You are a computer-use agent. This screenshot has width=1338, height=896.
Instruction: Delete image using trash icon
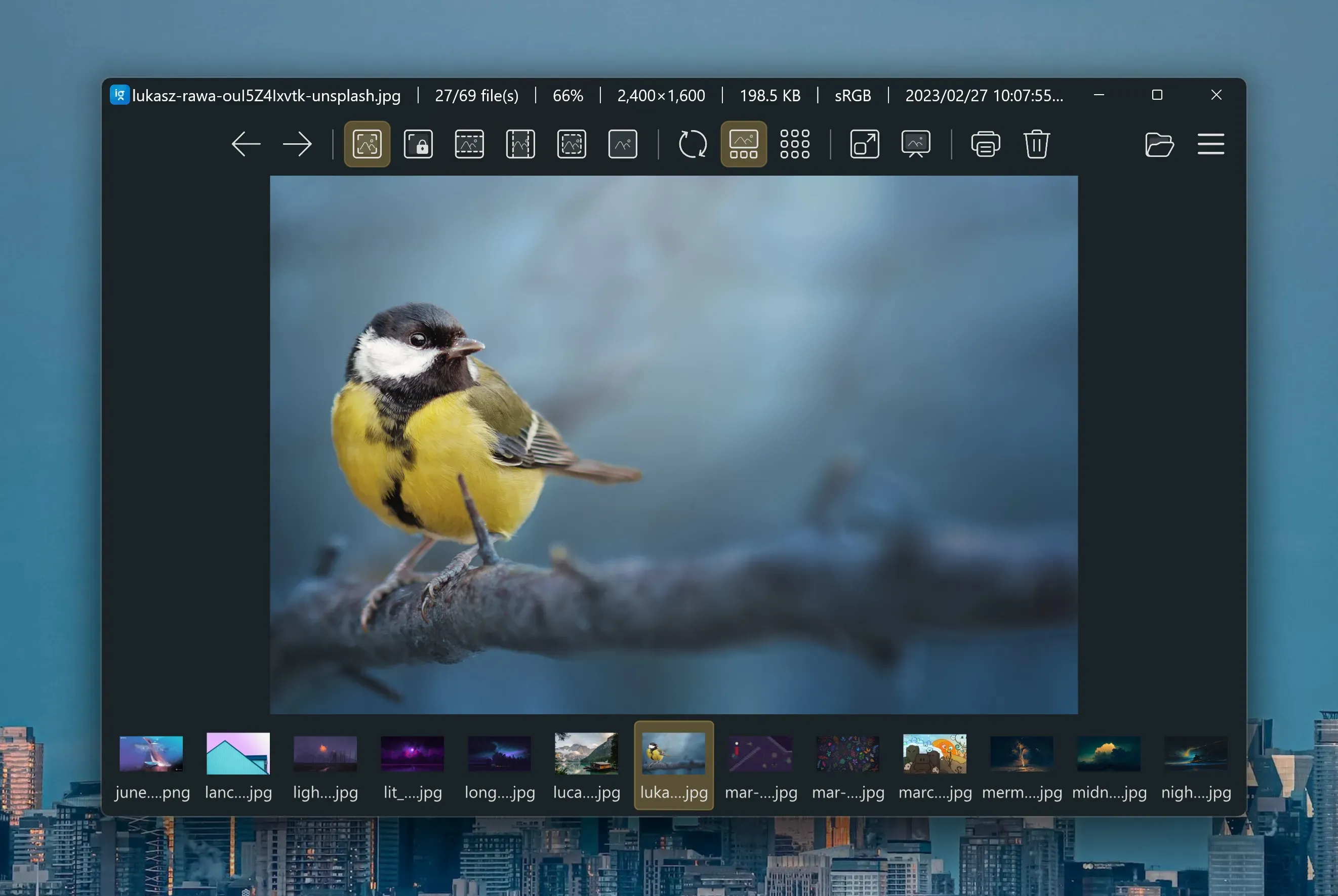[x=1036, y=144]
